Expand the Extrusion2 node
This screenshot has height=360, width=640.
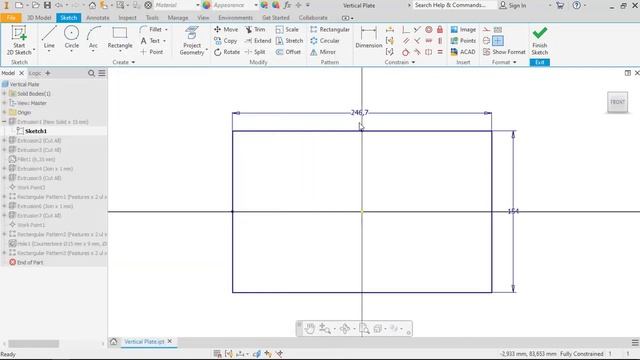(x=4, y=140)
